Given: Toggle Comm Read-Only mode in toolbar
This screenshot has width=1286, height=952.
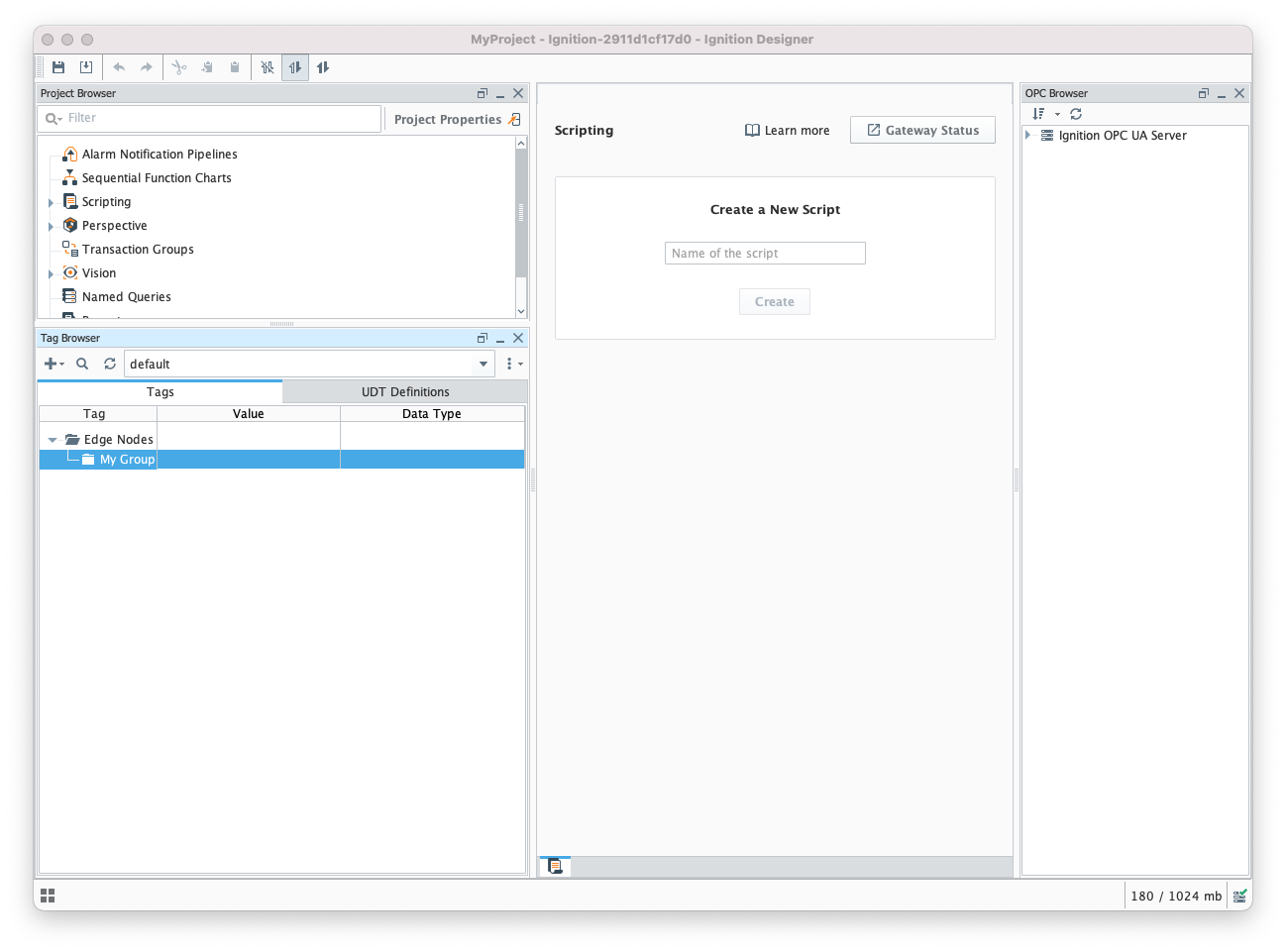Looking at the screenshot, I should point(295,67).
